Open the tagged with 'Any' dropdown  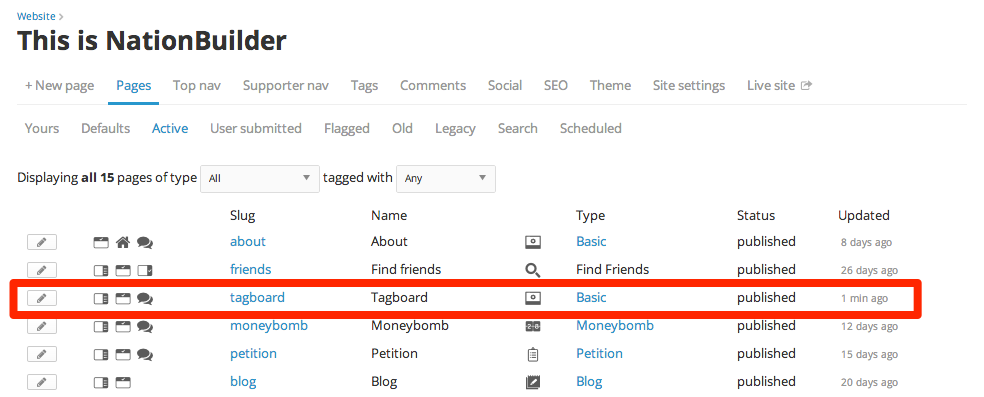[446, 178]
